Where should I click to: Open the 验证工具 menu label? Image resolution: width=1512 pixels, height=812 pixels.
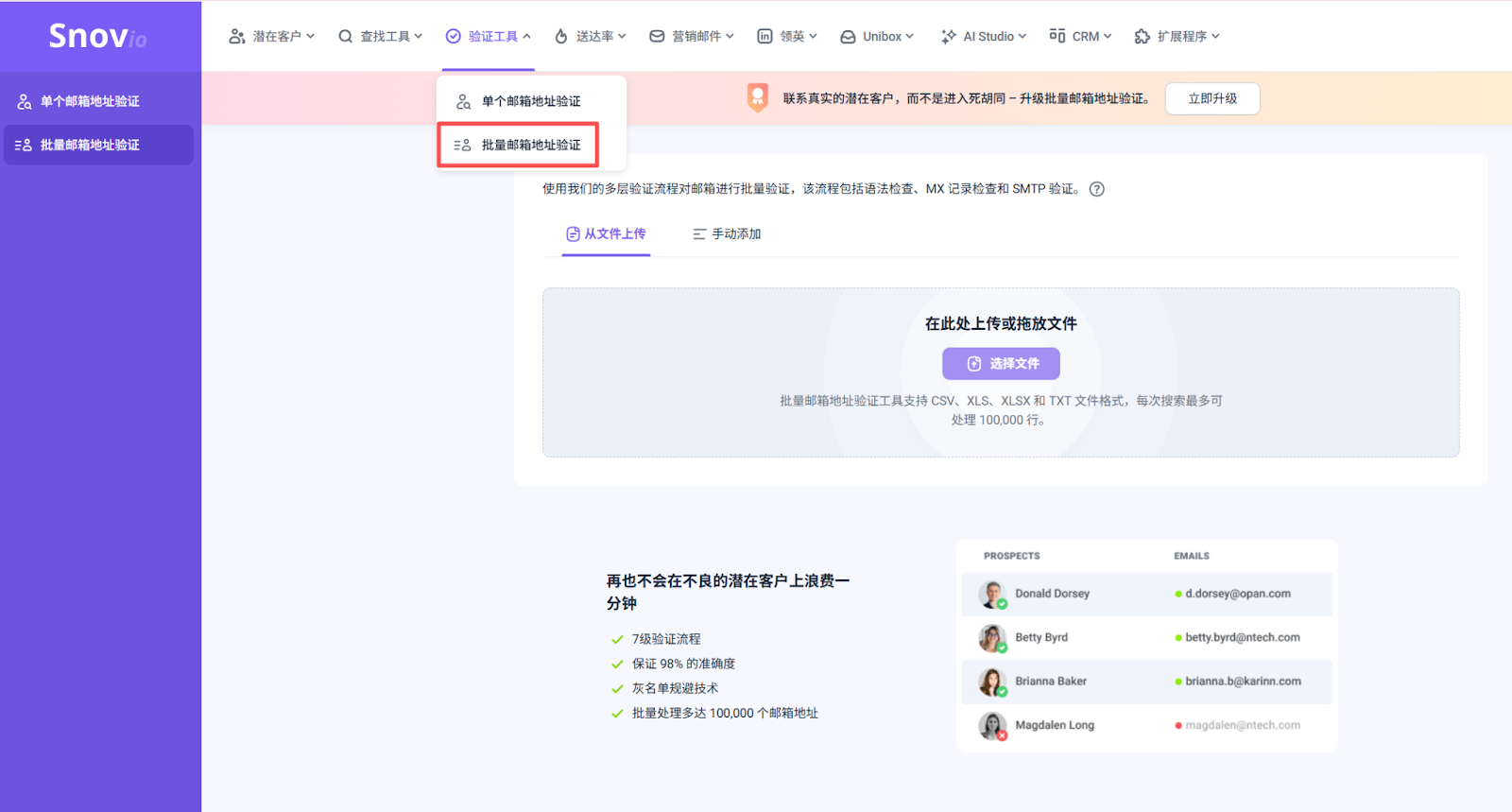[493, 37]
